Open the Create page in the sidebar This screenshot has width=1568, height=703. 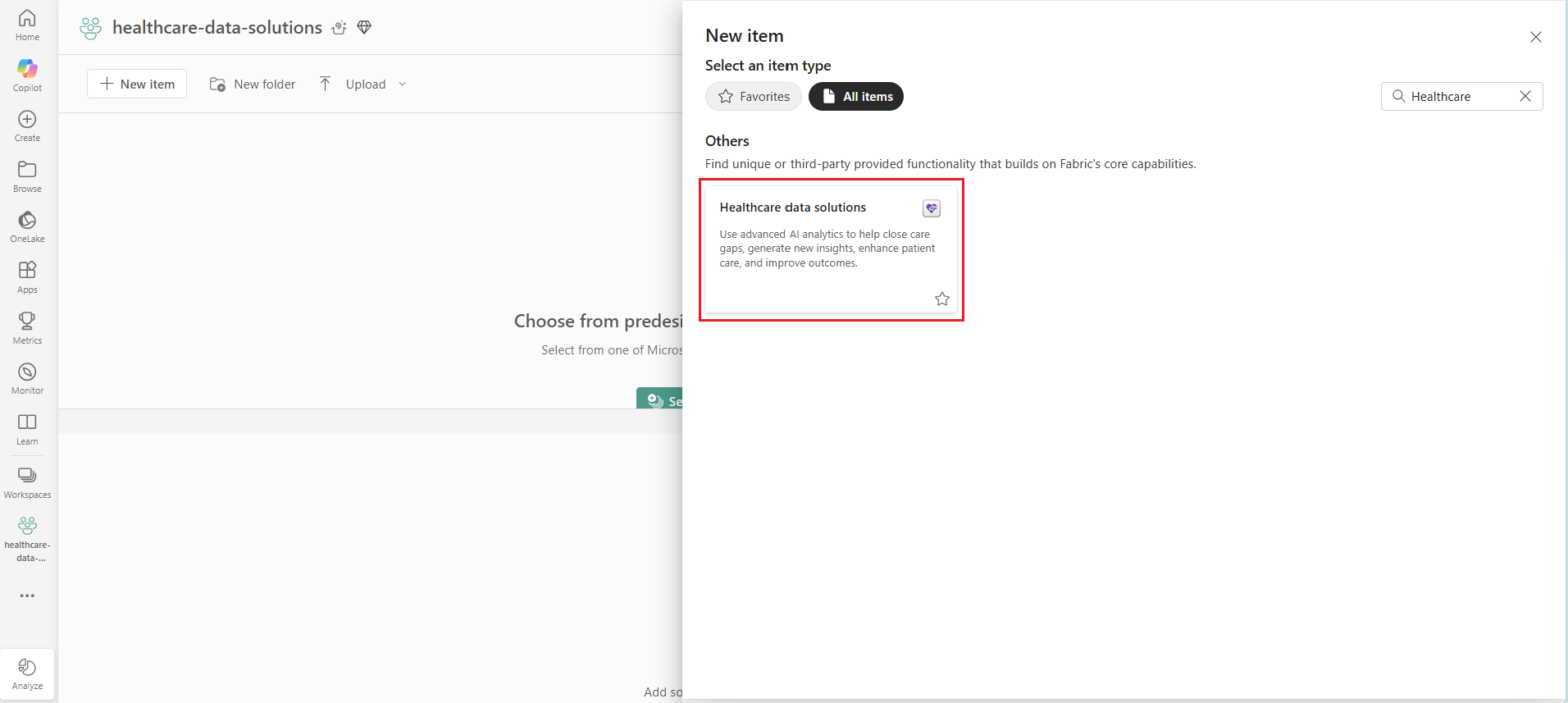coord(27,126)
